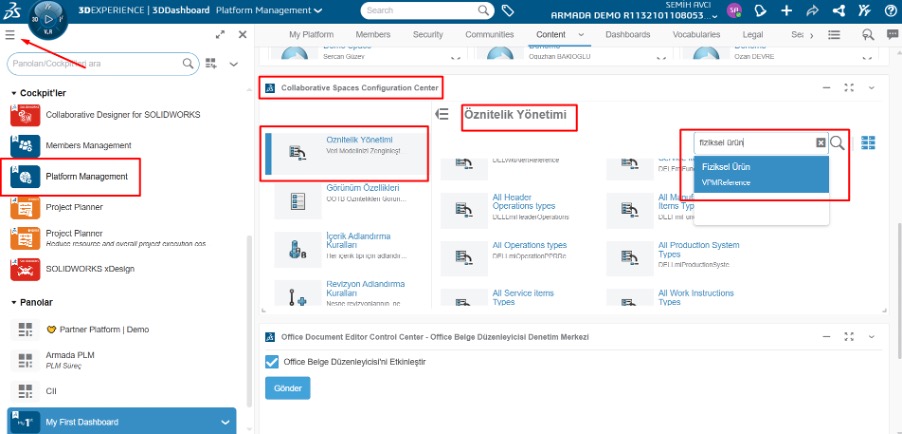Viewport: 902px width, 434px height.
Task: Maximize the Office Document Editor Control Center widget
Action: click(x=849, y=336)
